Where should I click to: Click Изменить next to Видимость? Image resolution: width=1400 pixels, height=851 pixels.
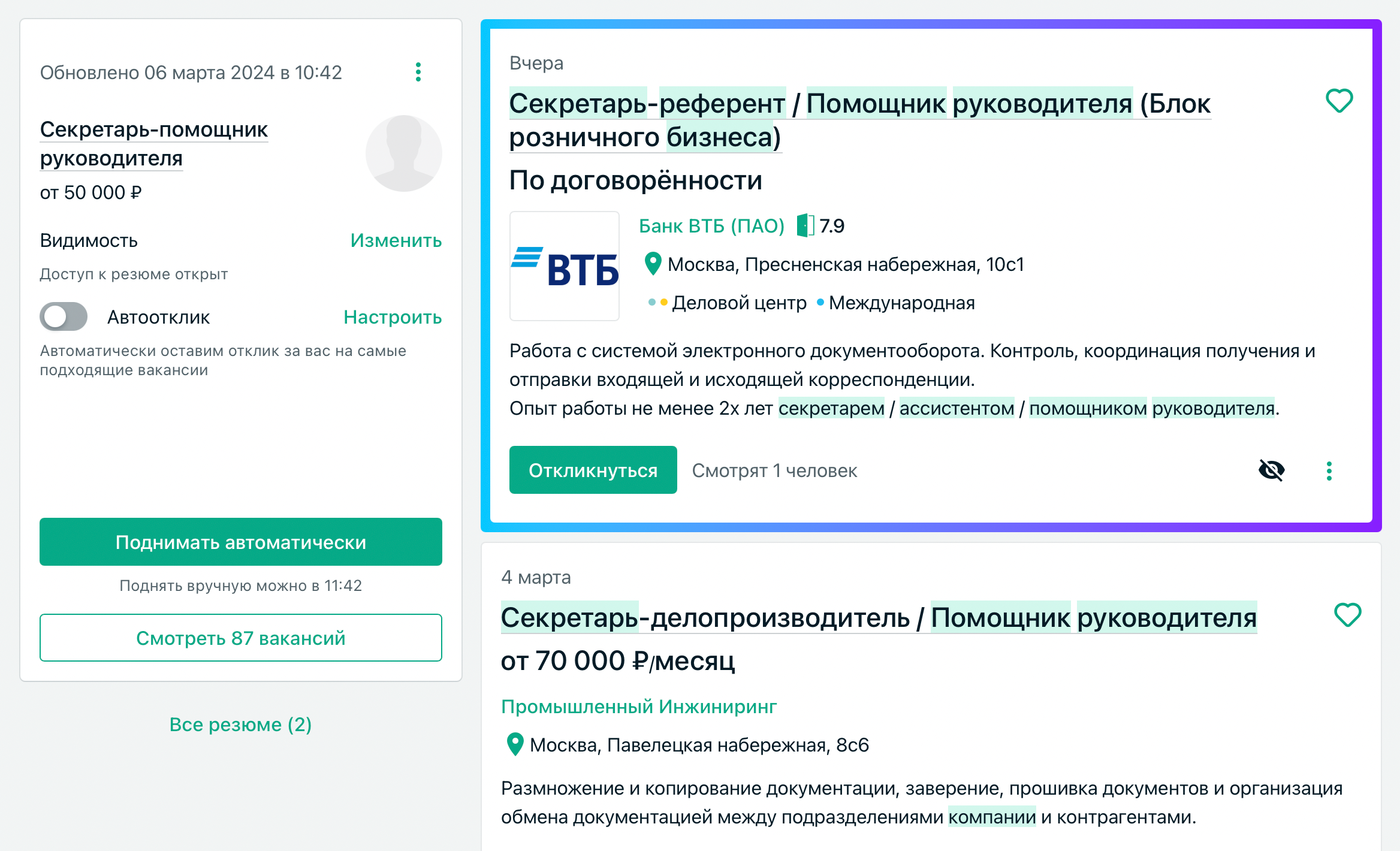396,240
